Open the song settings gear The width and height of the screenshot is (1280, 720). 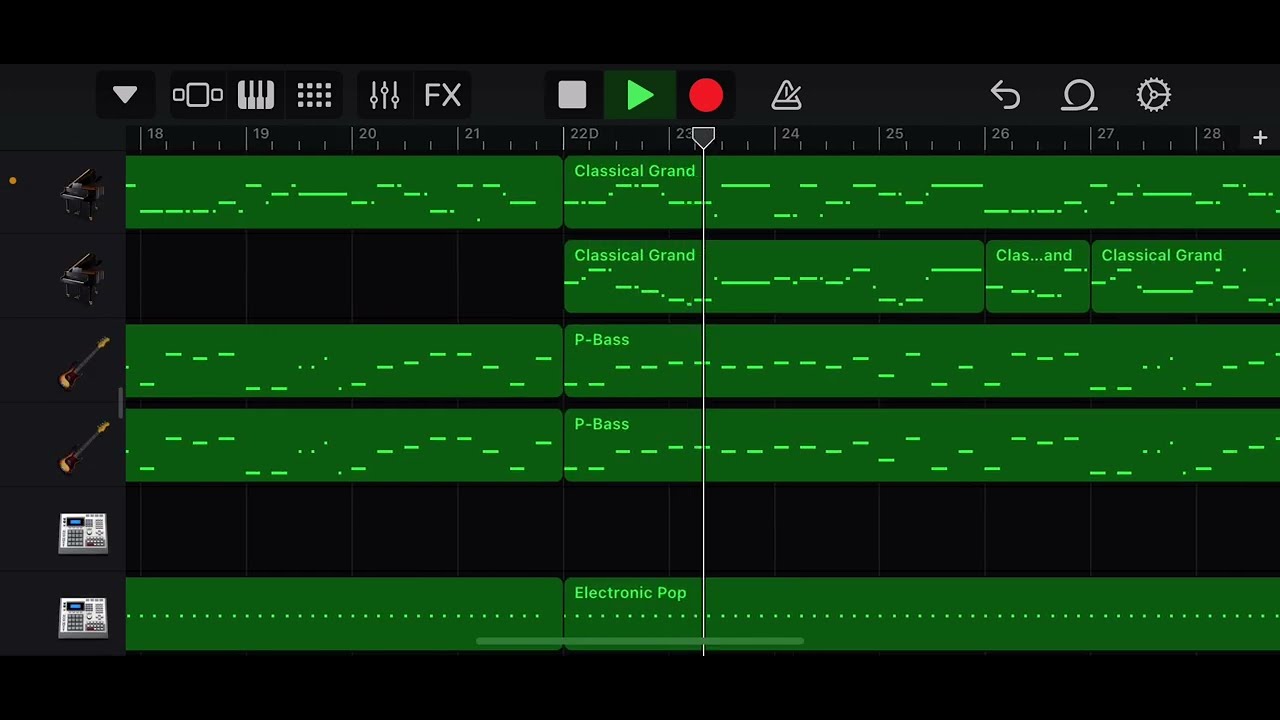1154,95
